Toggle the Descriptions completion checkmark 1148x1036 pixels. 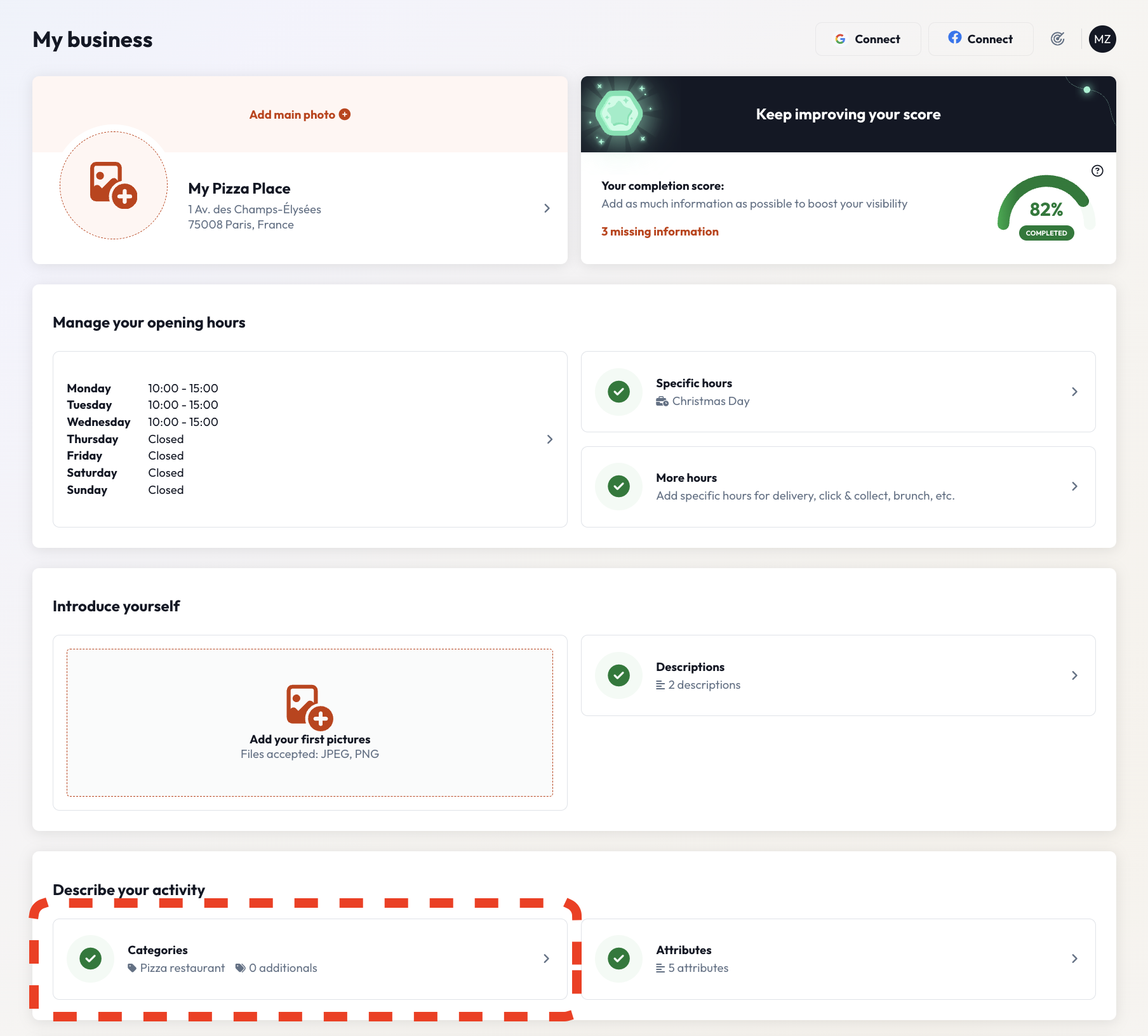point(617,675)
